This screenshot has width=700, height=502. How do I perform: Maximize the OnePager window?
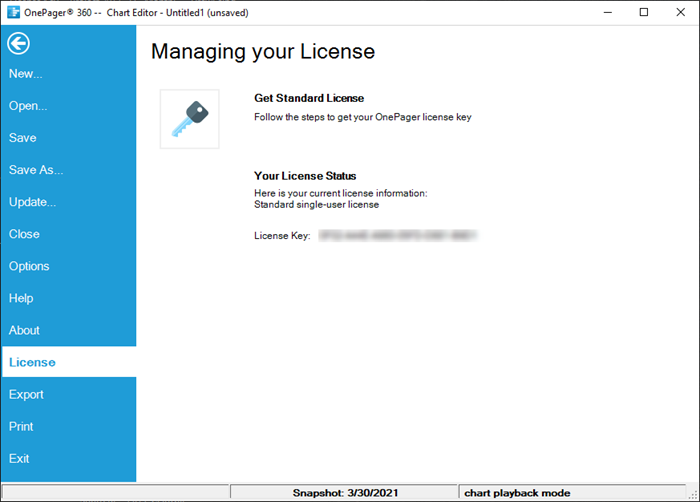point(643,12)
